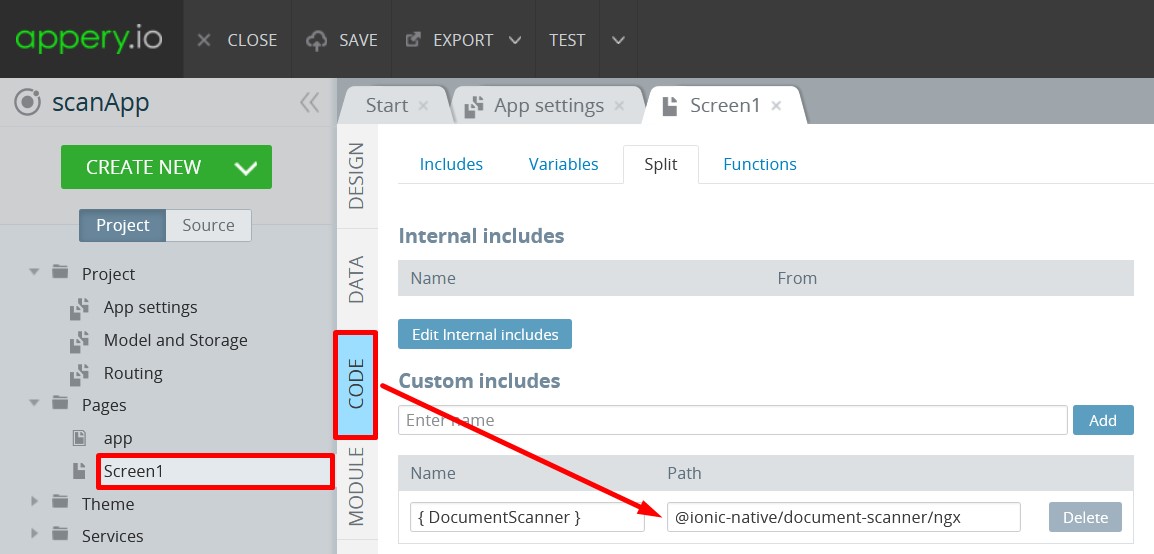Click the TEST button

567,40
